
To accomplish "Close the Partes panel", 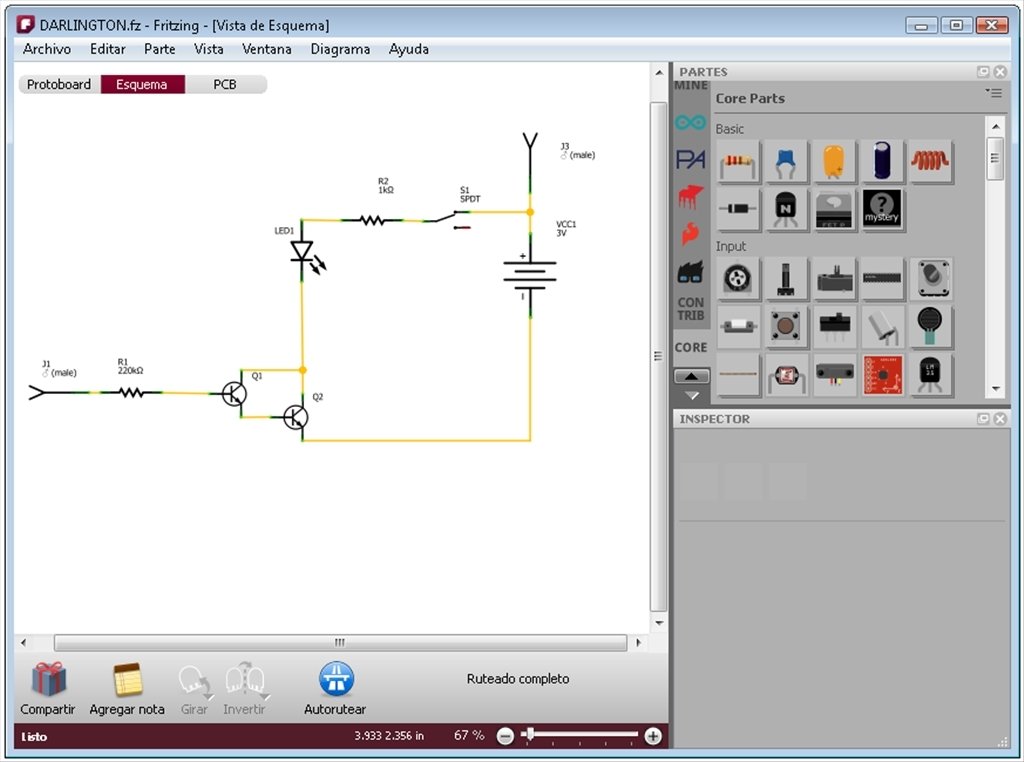I will click(x=1000, y=71).
